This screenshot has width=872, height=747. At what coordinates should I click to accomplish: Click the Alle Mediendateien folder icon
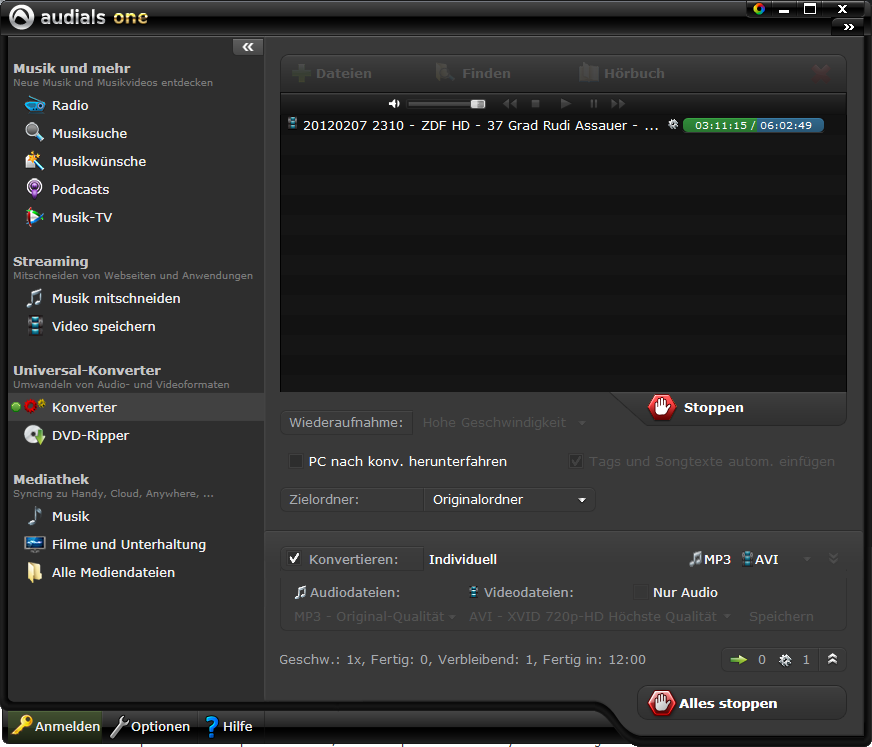coord(34,572)
